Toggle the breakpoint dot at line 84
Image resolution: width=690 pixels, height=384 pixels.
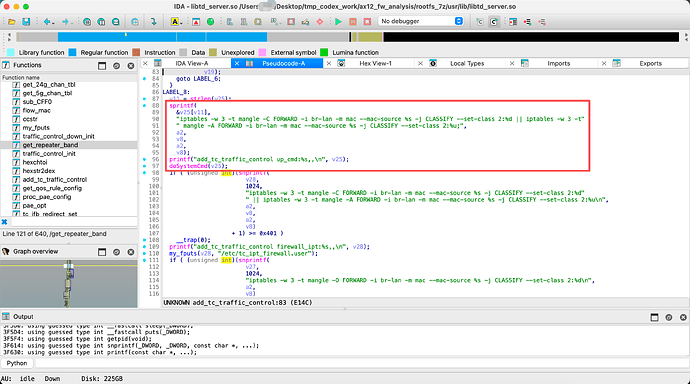tap(144, 79)
